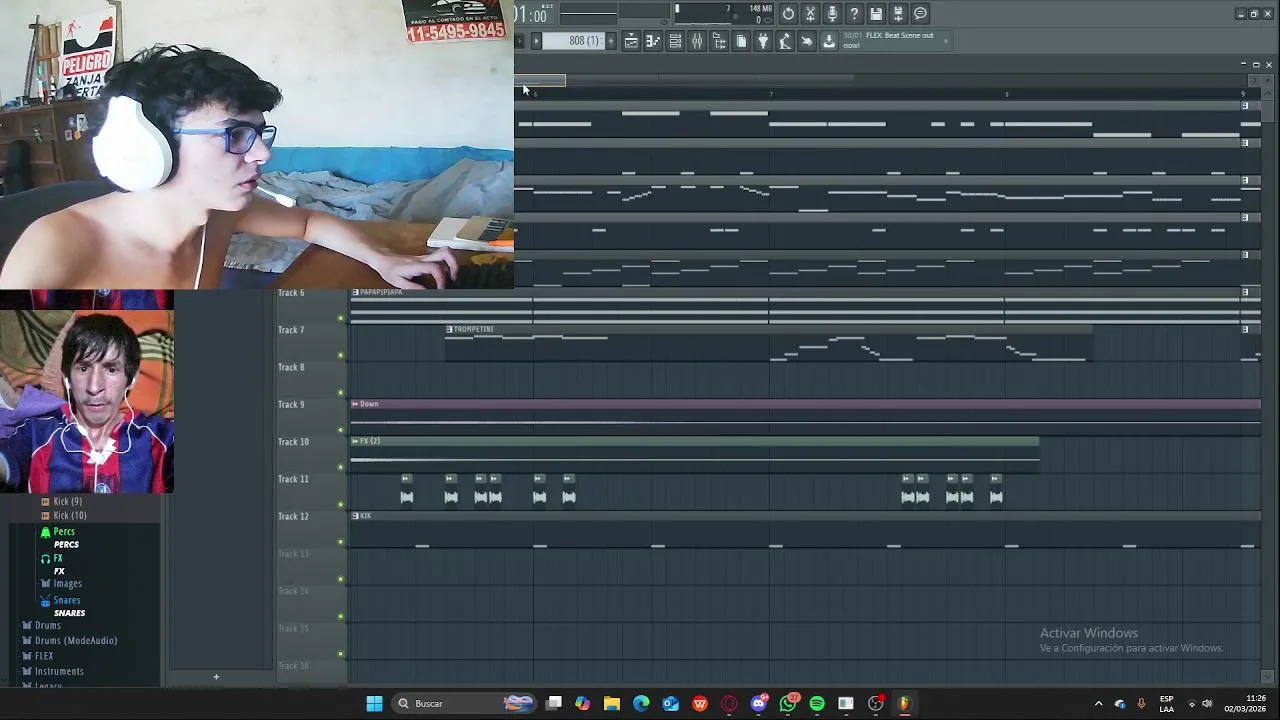Mute Track 10 via its green light

(341, 467)
